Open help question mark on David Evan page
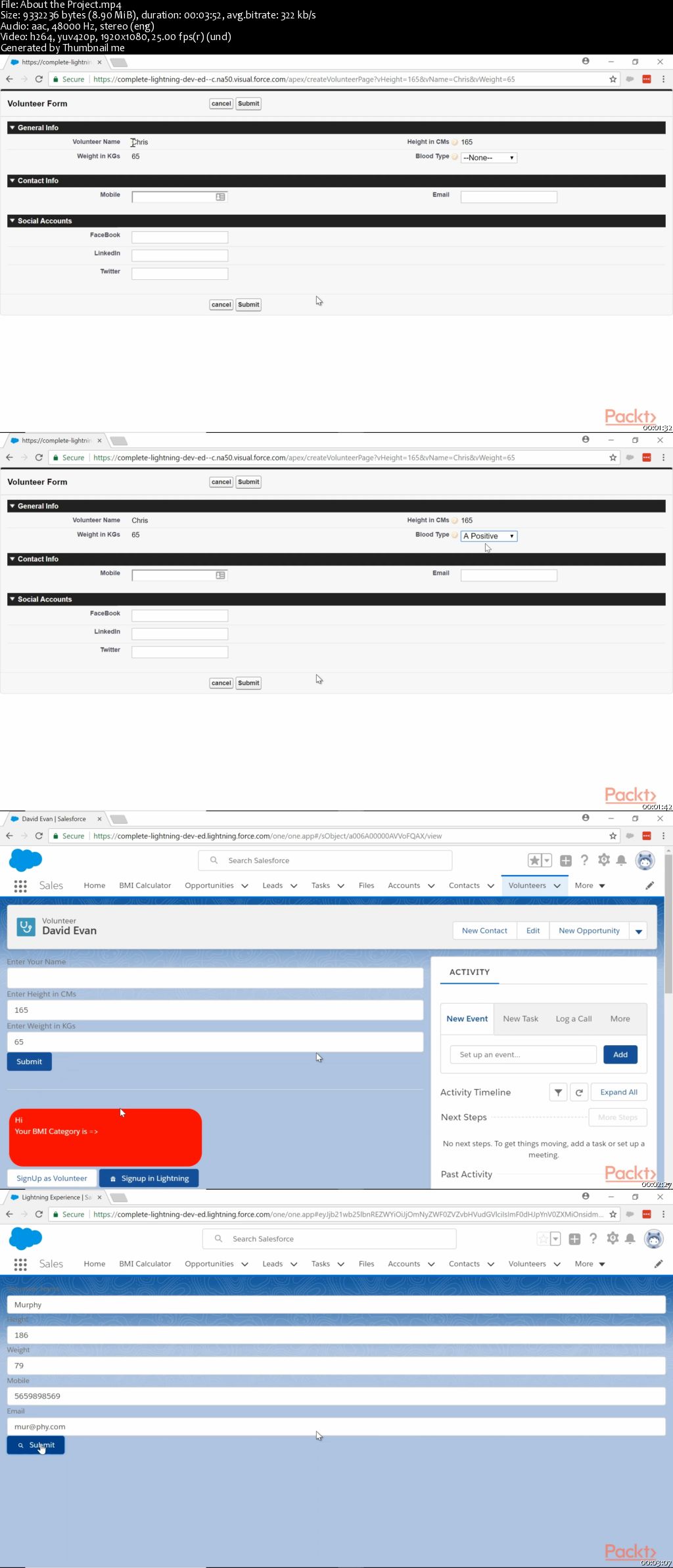 tap(584, 860)
